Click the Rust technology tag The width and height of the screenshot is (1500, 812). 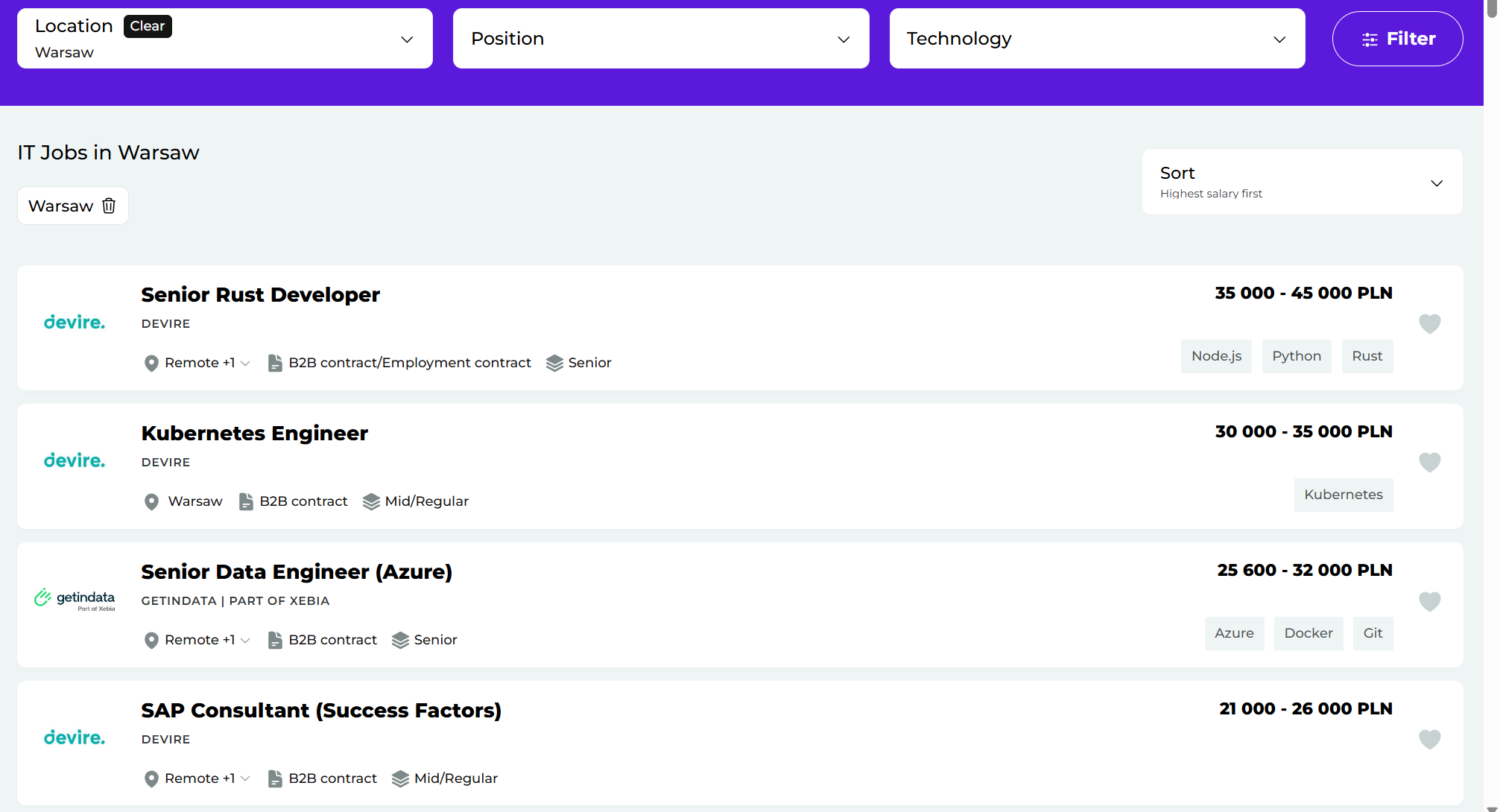(x=1367, y=356)
